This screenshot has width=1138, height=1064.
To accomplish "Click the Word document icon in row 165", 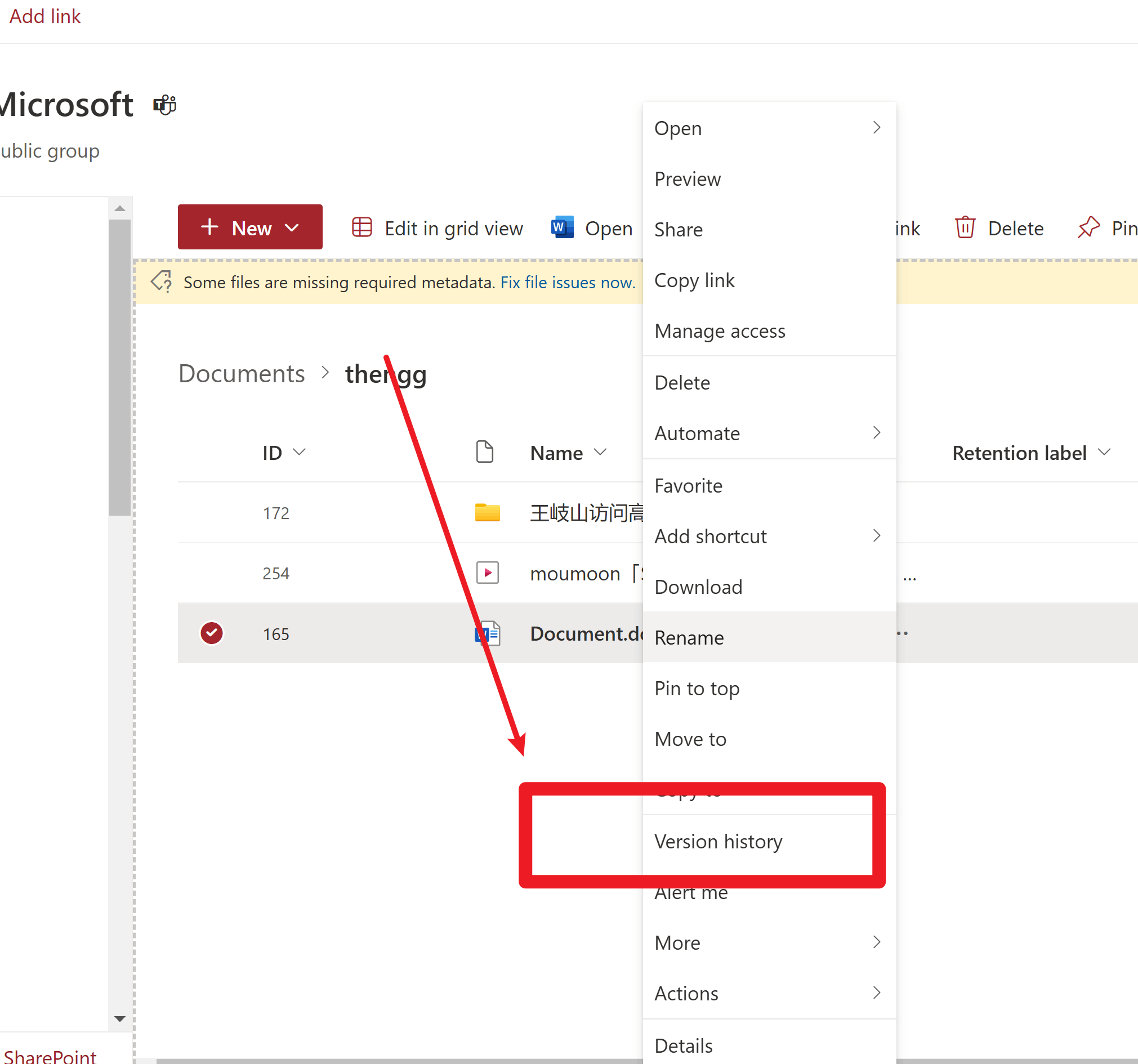I will tap(487, 633).
